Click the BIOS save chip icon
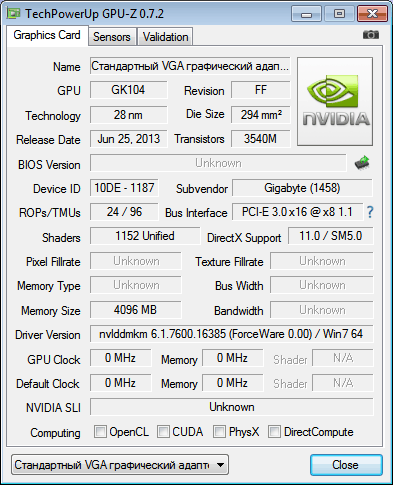Screen dimensions: 393x485 pyautogui.click(x=362, y=163)
